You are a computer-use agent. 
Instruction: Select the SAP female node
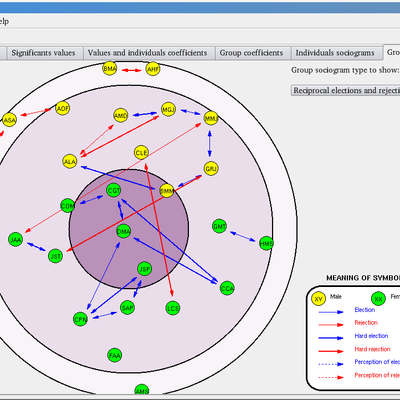click(x=127, y=308)
